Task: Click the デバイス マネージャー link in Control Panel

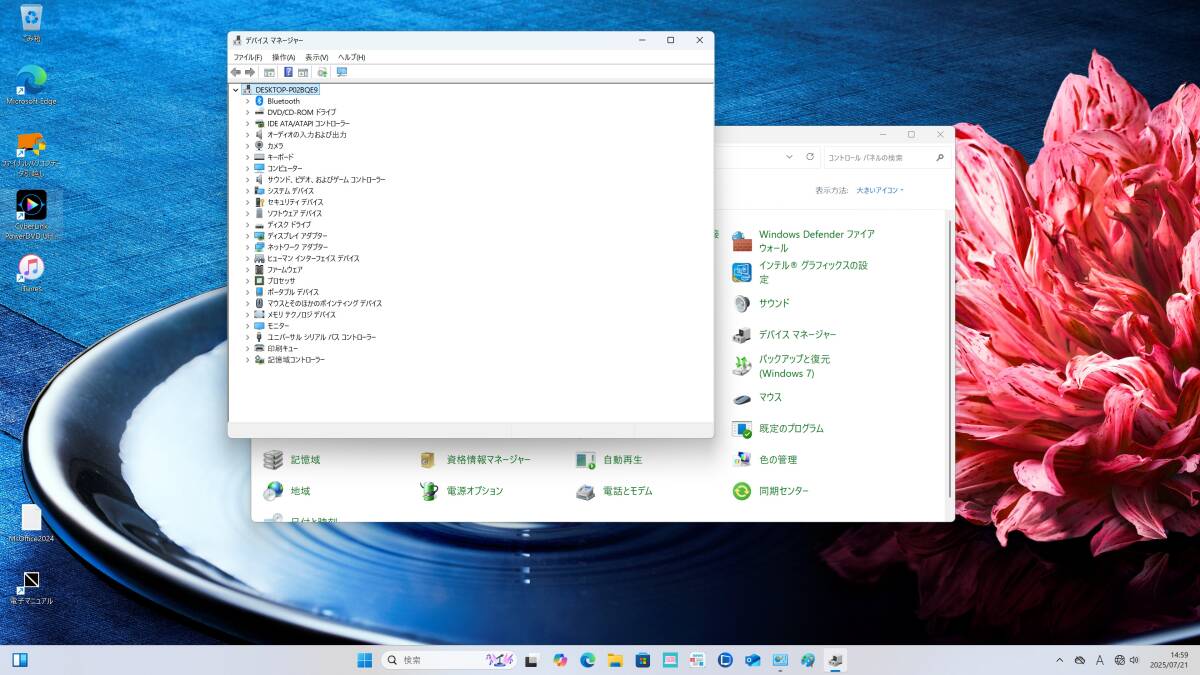Action: coord(797,335)
